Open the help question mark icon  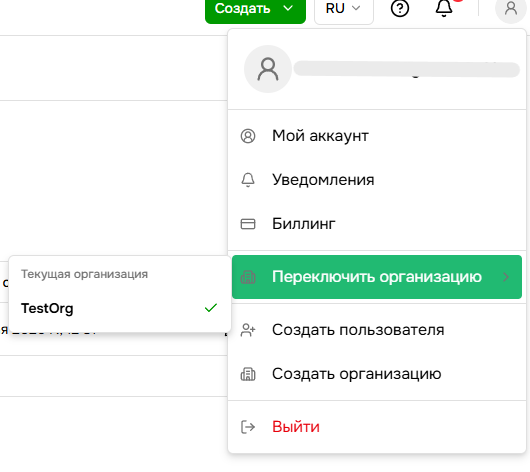click(x=400, y=8)
